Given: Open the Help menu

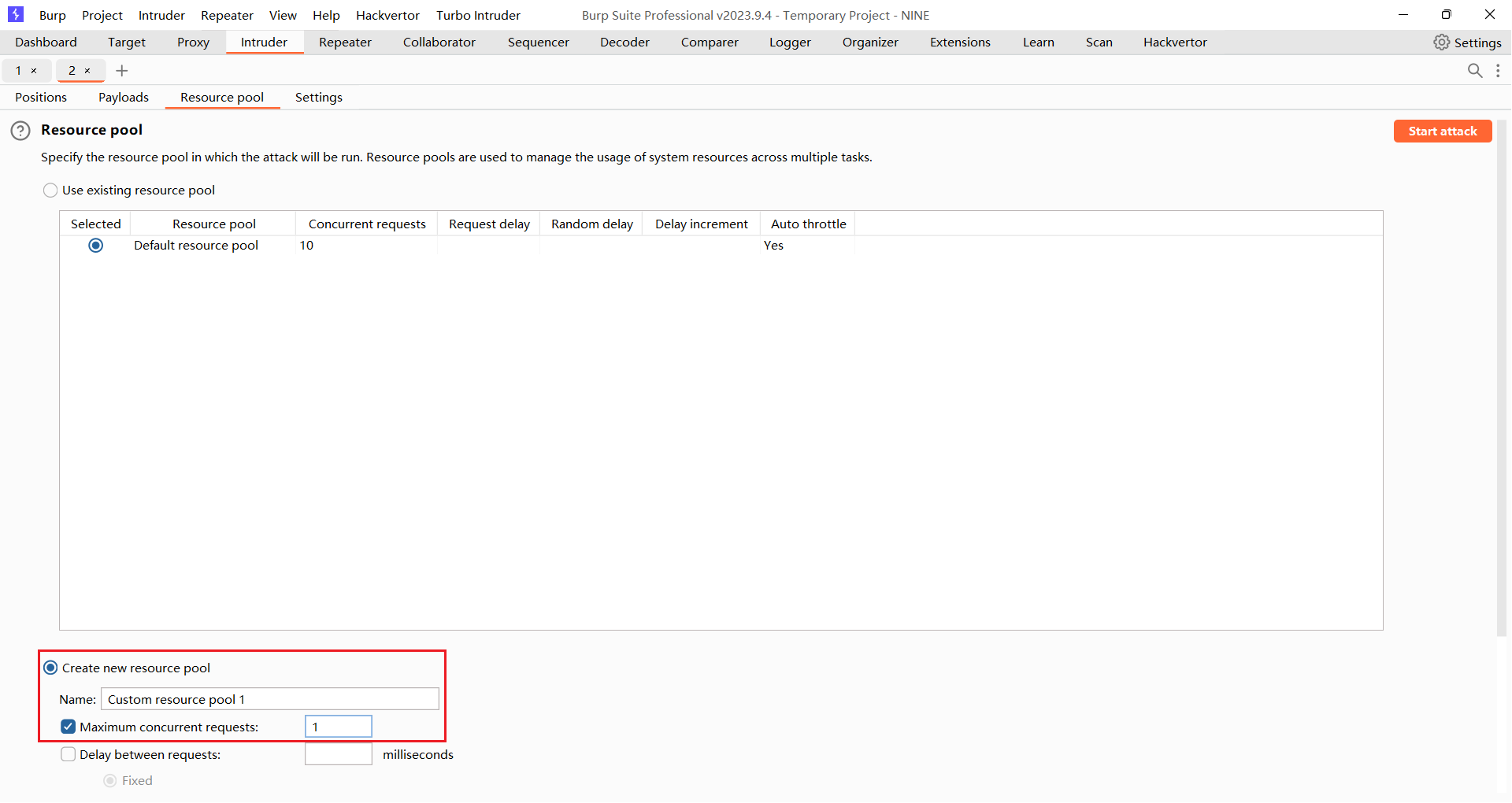Looking at the screenshot, I should 326,15.
